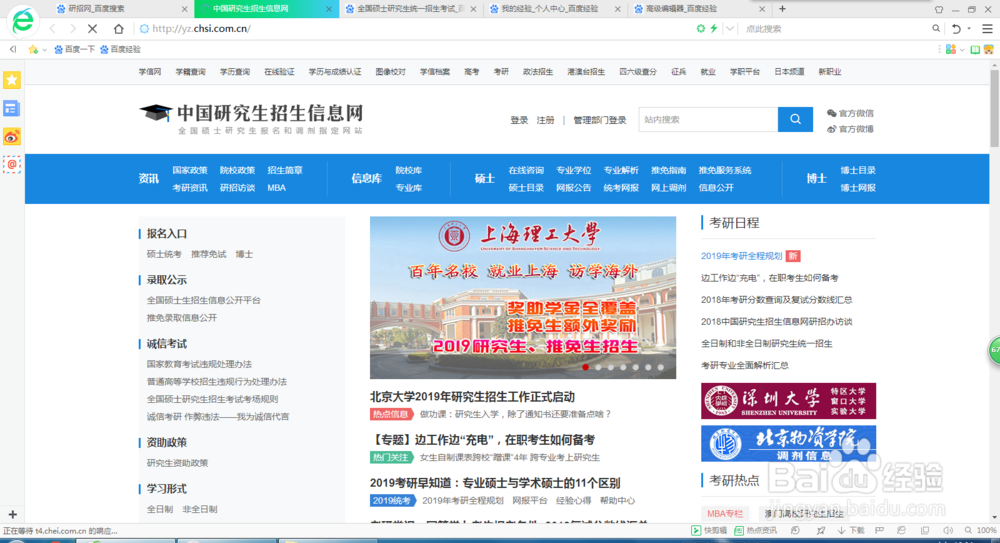Click the 官方微信 WeChat link
Viewport: 1000px width, 543px height.
point(850,113)
